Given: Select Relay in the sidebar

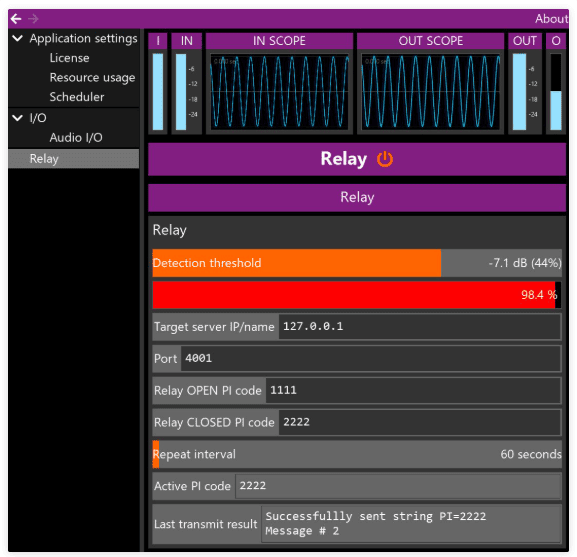Looking at the screenshot, I should click(74, 159).
